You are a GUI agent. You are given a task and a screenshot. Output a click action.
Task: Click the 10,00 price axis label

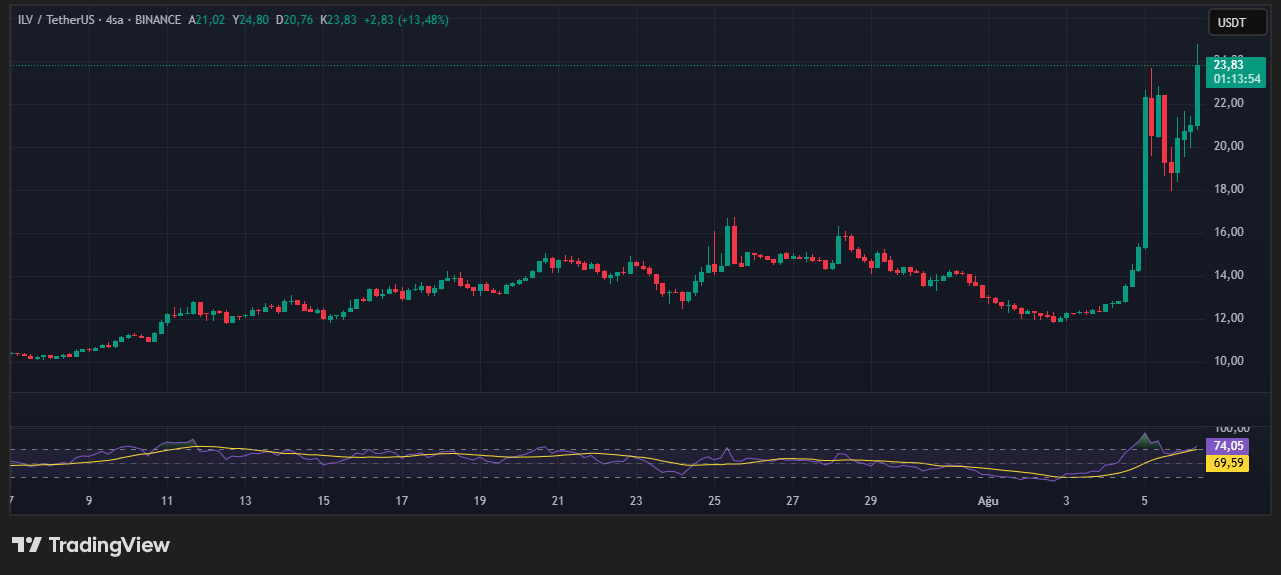point(1227,361)
